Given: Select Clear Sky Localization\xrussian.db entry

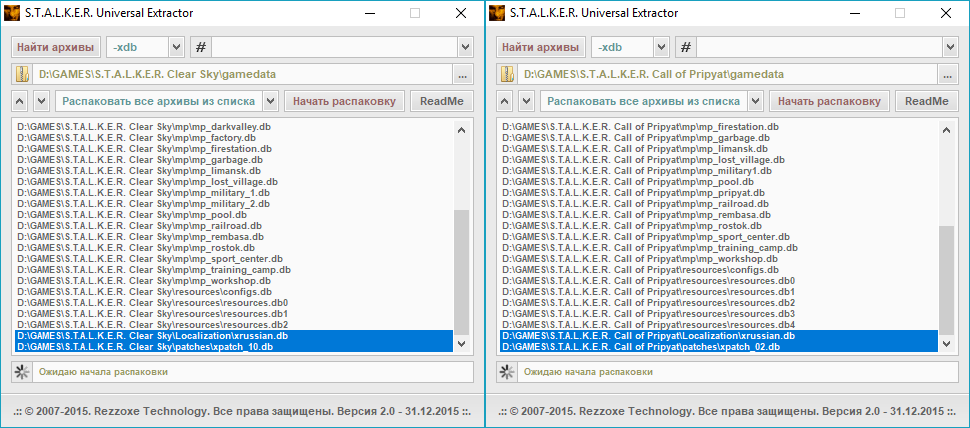Looking at the screenshot, I should tap(233, 336).
